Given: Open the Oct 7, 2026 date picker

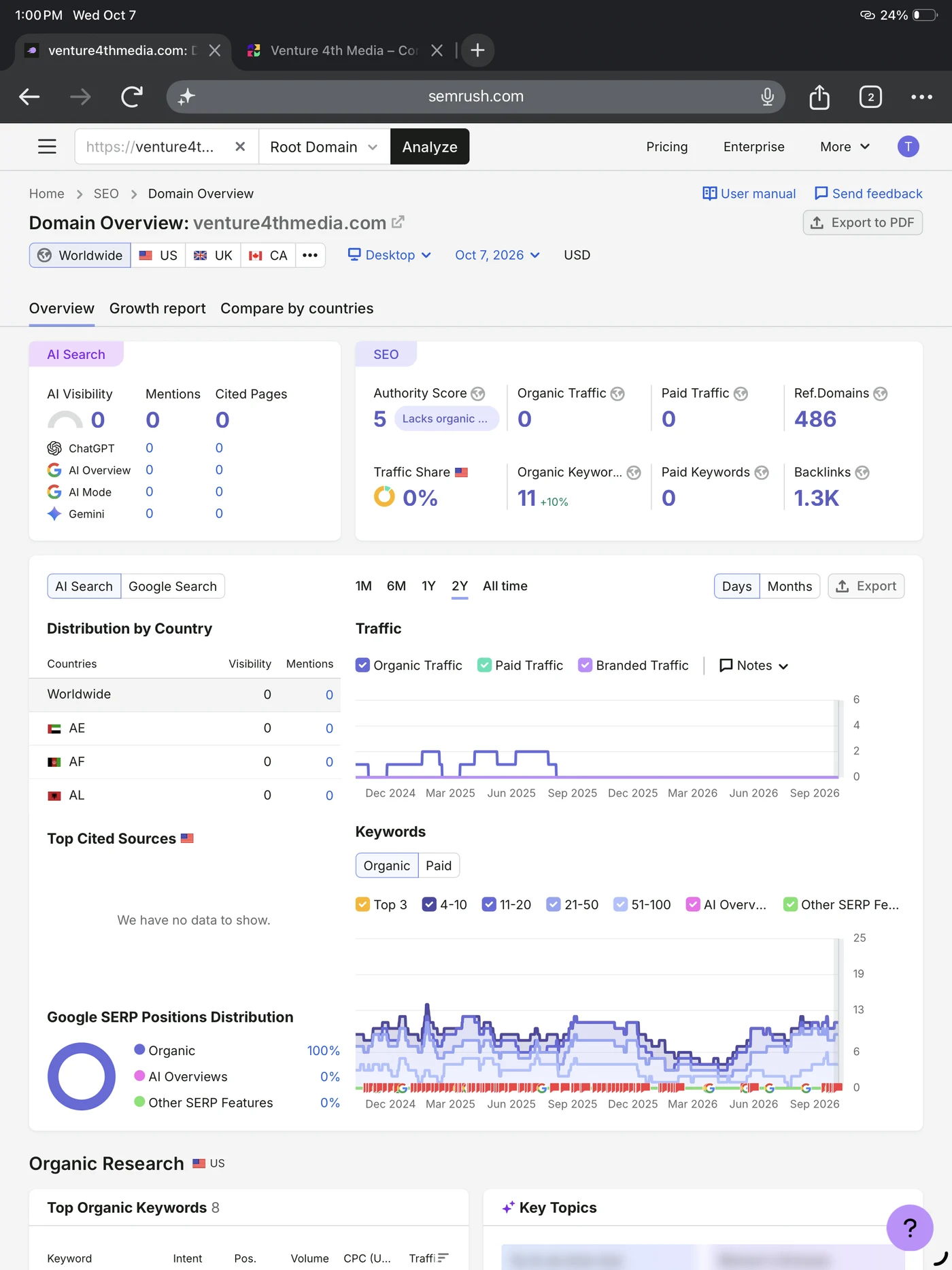Looking at the screenshot, I should pyautogui.click(x=497, y=255).
